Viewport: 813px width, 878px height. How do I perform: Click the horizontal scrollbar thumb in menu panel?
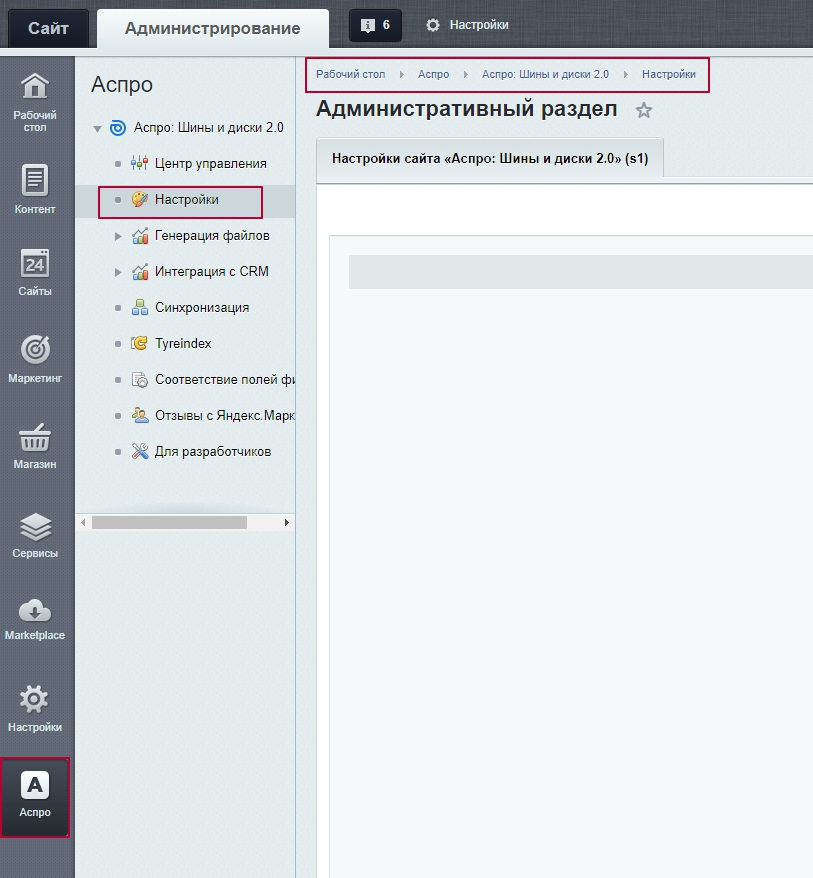tap(169, 522)
